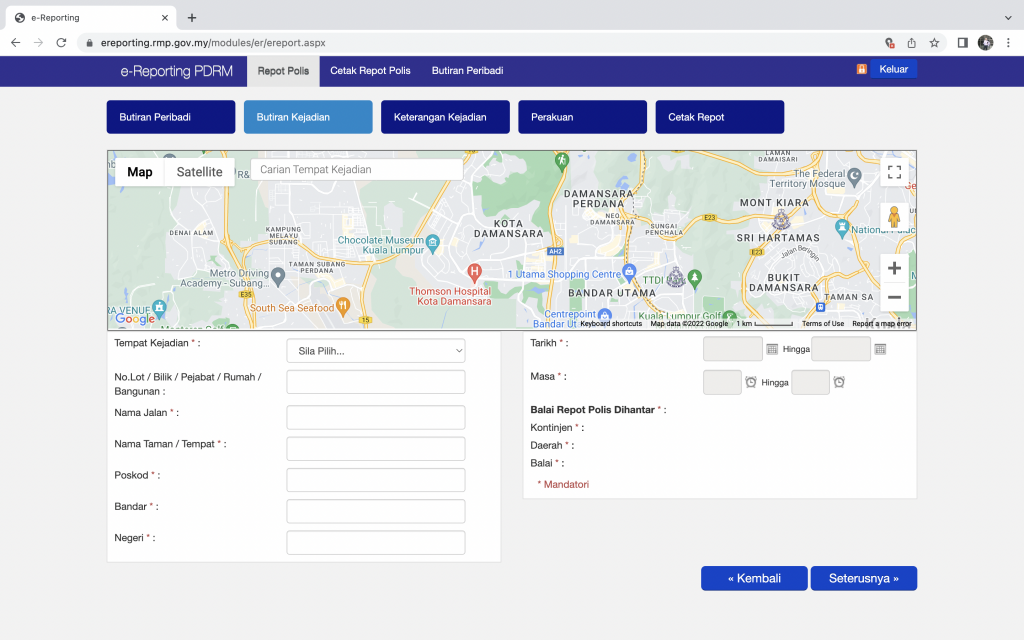1024x640 pixels.
Task: Open the browser share icon
Action: pos(911,43)
